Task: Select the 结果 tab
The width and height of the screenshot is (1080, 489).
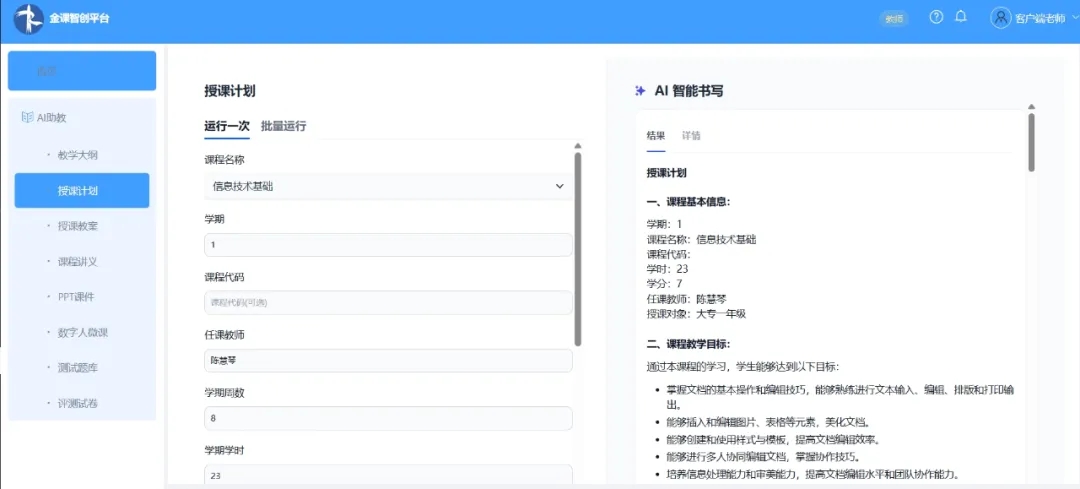Action: [656, 136]
